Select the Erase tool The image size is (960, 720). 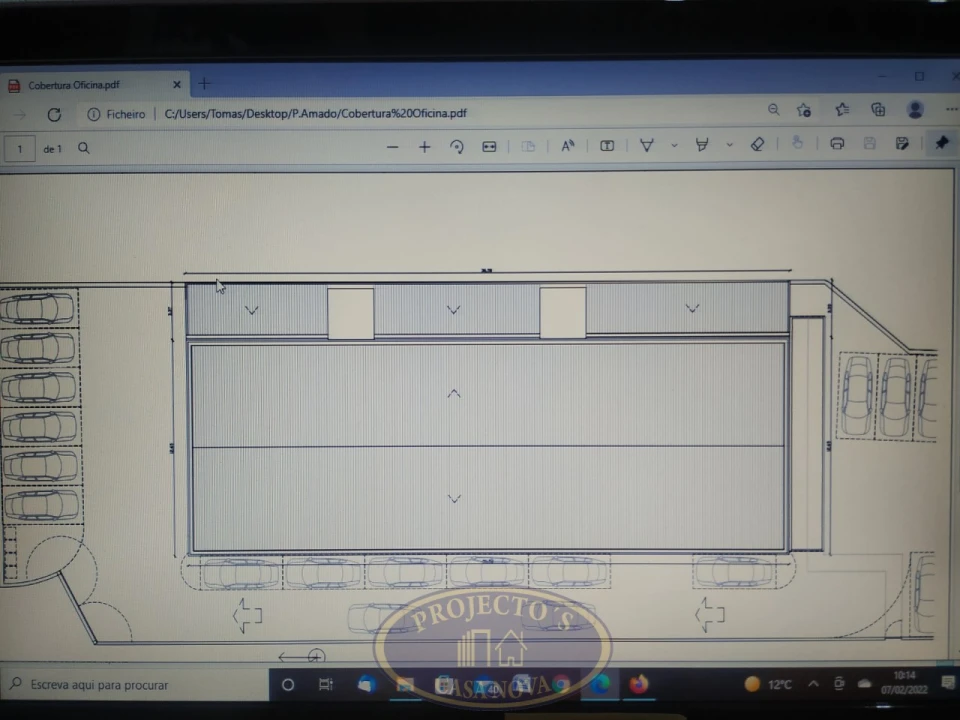click(x=757, y=145)
